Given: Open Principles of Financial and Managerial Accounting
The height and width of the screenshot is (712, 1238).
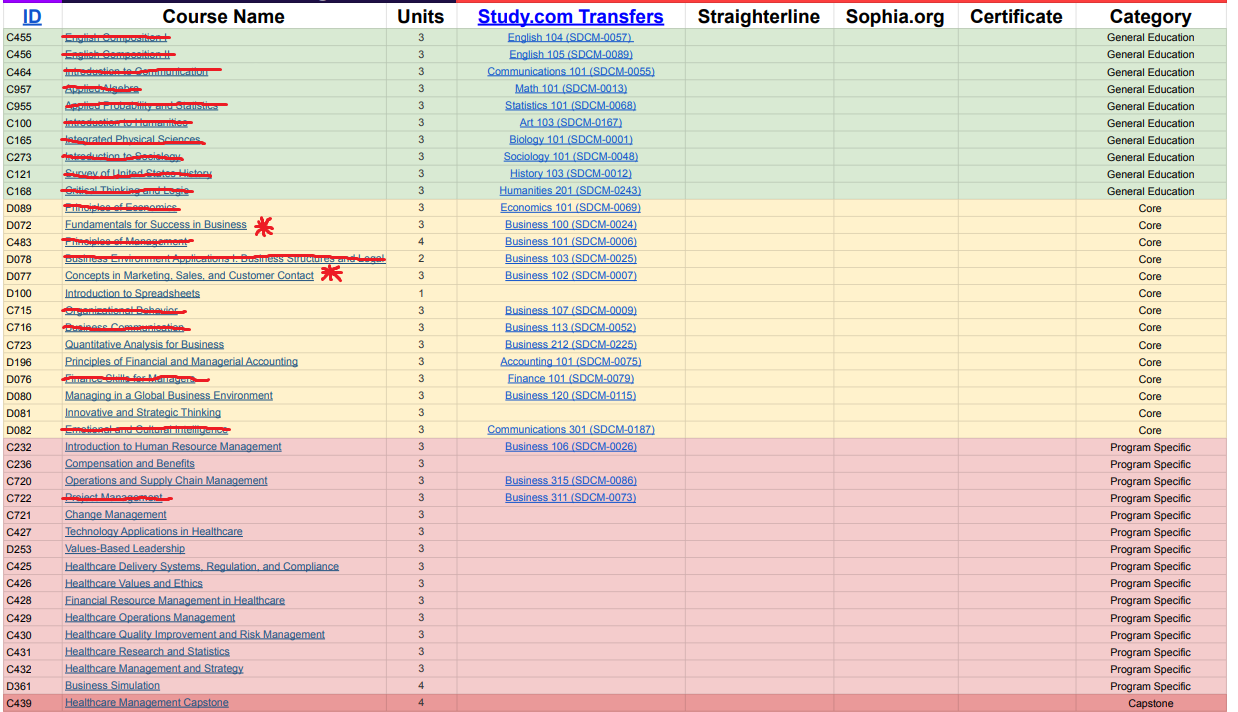Looking at the screenshot, I should [x=181, y=362].
